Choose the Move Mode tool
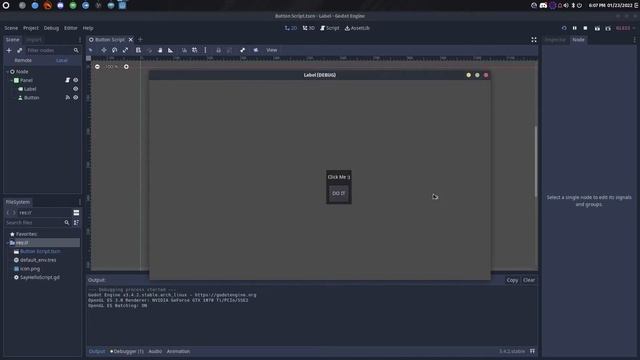This screenshot has height=360, width=640. coord(104,50)
